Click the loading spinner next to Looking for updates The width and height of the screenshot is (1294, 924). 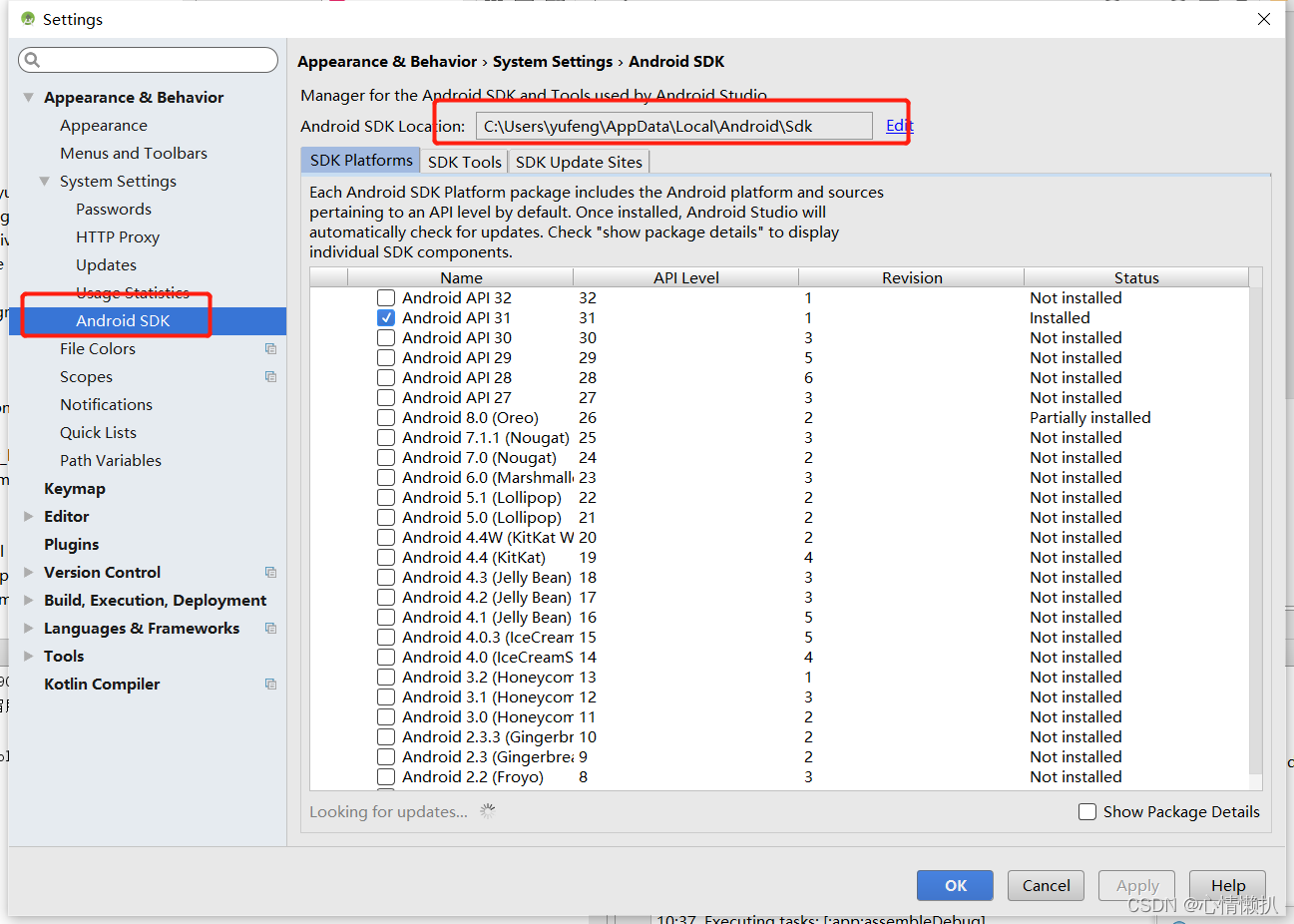(488, 811)
